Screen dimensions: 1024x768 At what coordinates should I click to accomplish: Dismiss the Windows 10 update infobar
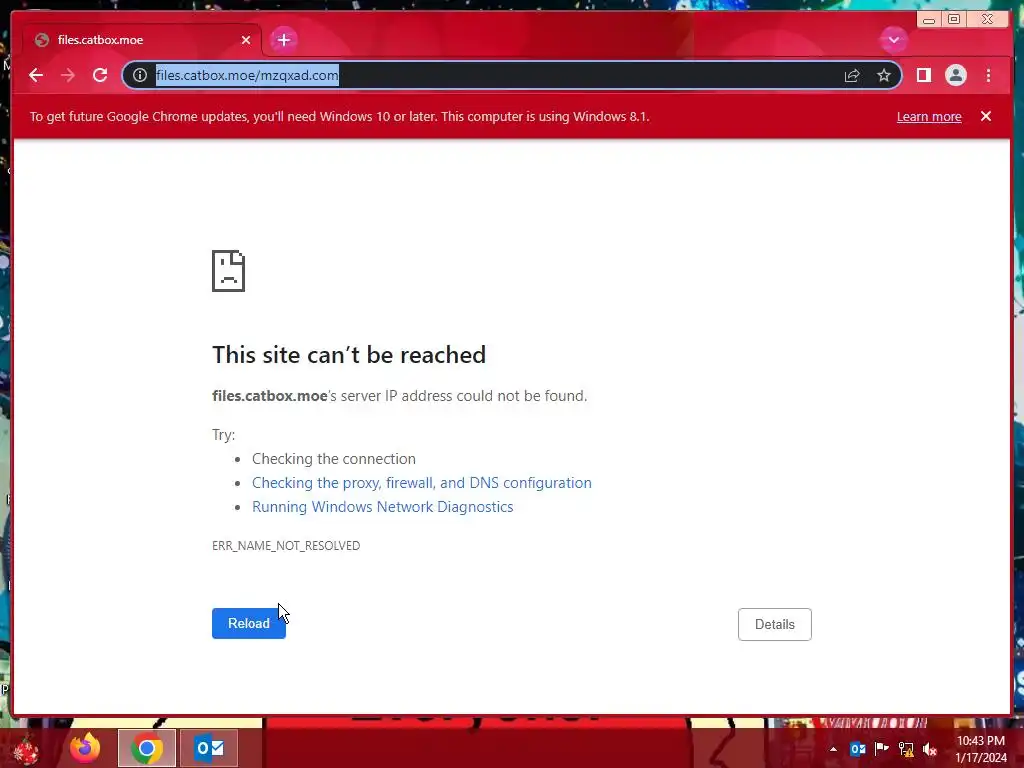click(x=985, y=116)
